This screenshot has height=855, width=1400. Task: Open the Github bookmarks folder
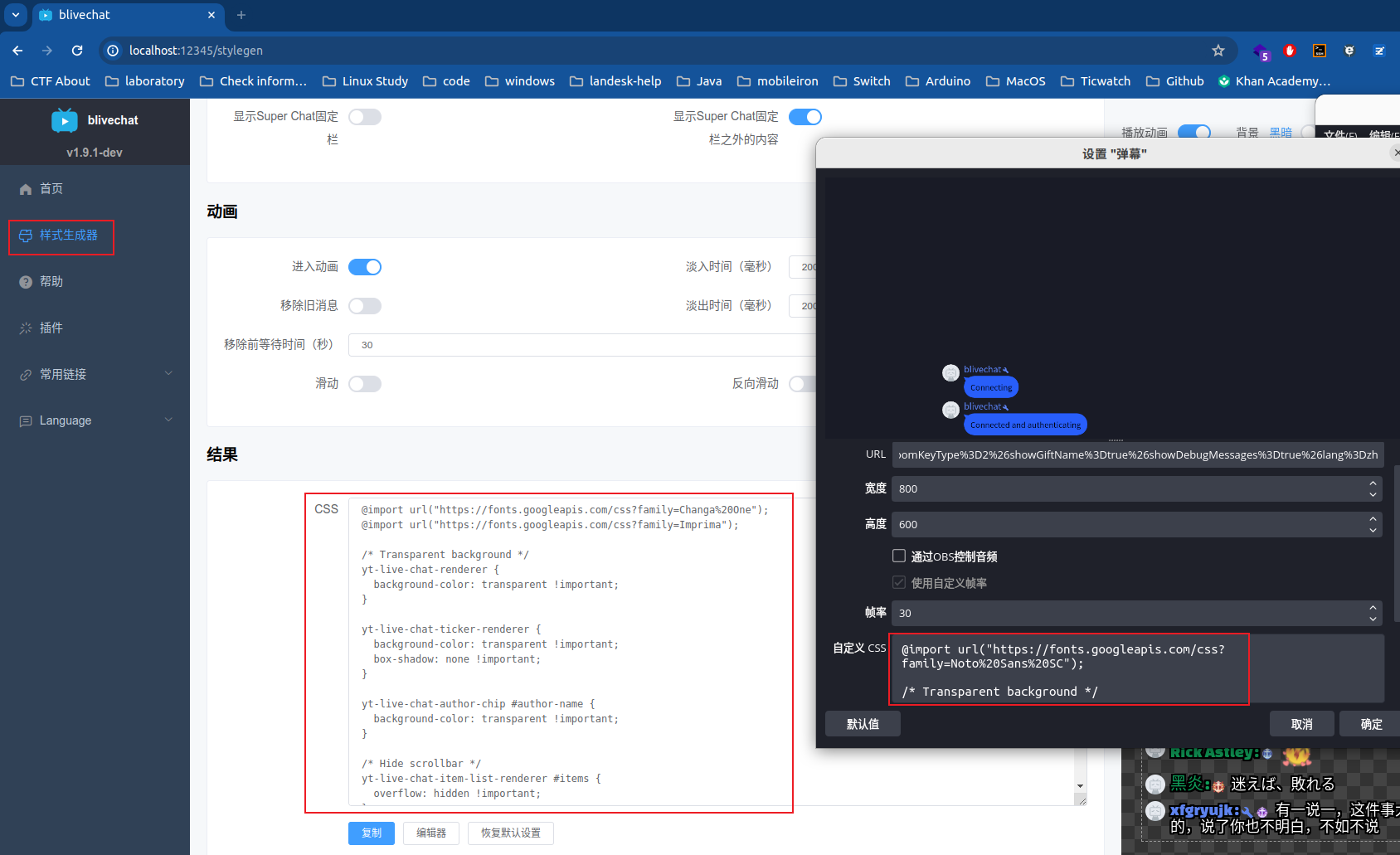[1174, 81]
